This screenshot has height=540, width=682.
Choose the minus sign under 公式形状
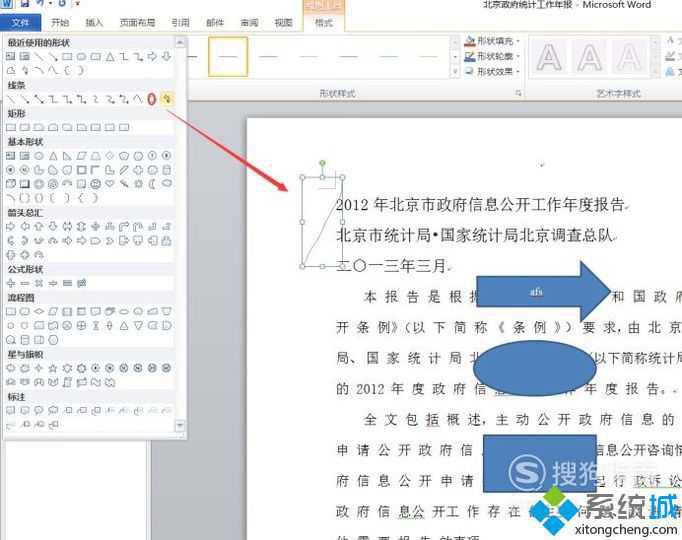(x=25, y=283)
